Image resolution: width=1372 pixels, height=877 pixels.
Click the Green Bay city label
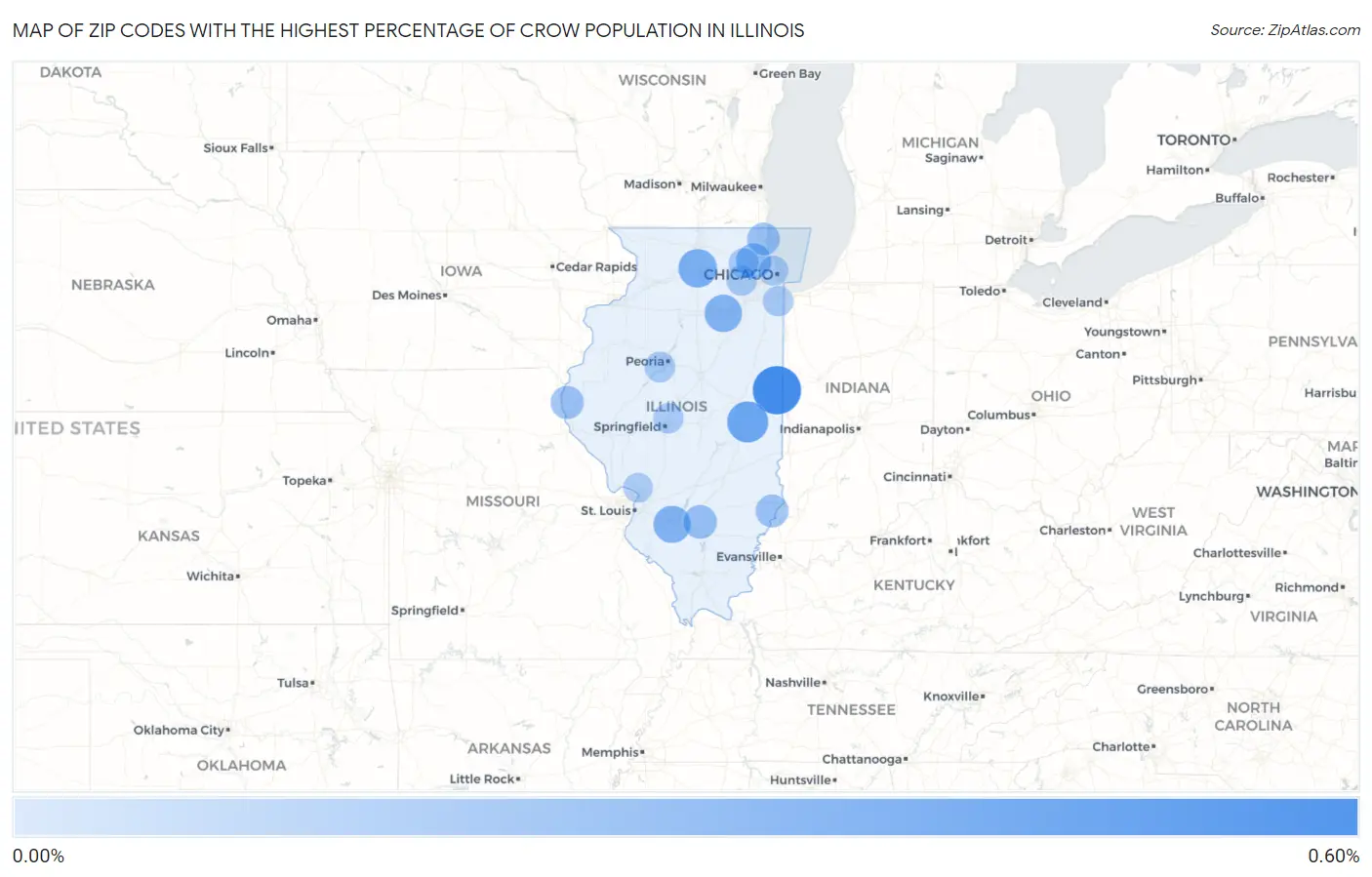787,73
